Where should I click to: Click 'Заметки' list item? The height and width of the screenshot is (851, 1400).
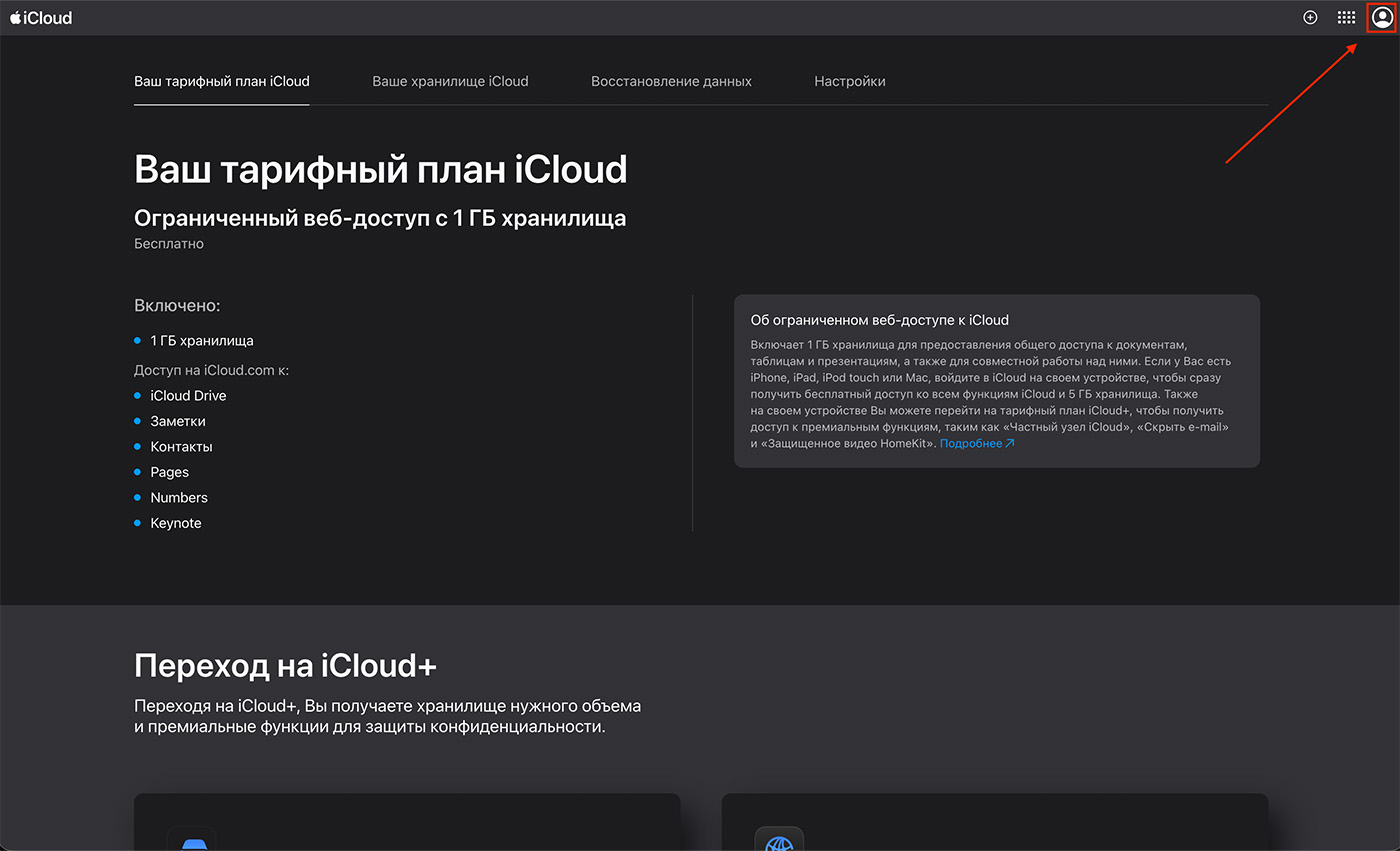click(178, 422)
